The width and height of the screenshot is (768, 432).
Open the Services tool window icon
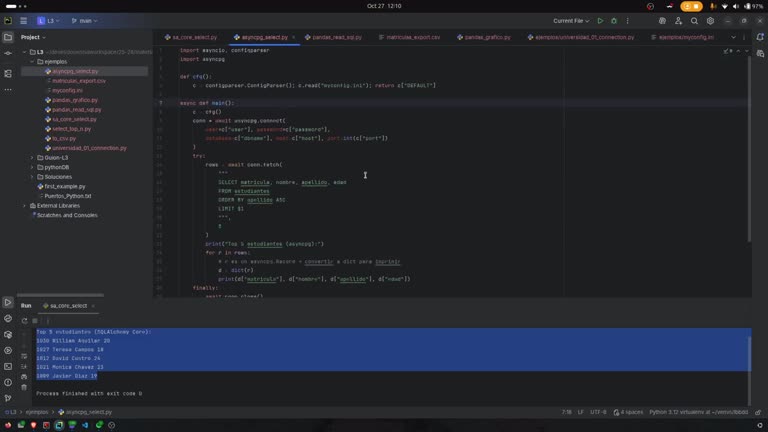pos(8,351)
